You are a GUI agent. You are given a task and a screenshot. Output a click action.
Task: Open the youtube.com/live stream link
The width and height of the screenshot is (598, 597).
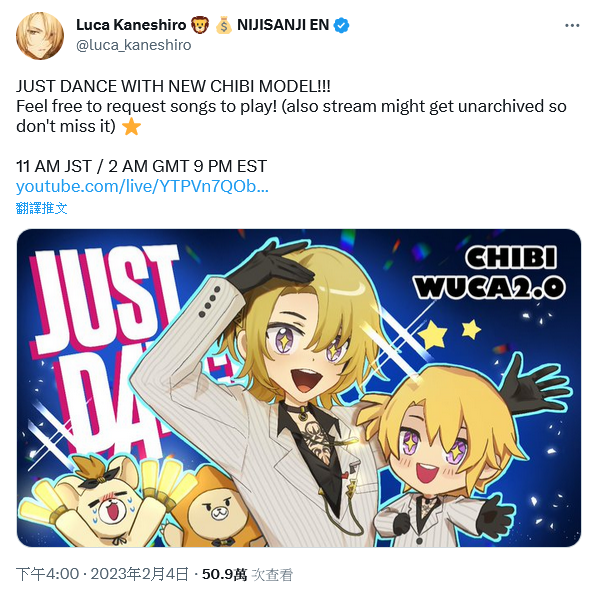[x=142, y=187]
